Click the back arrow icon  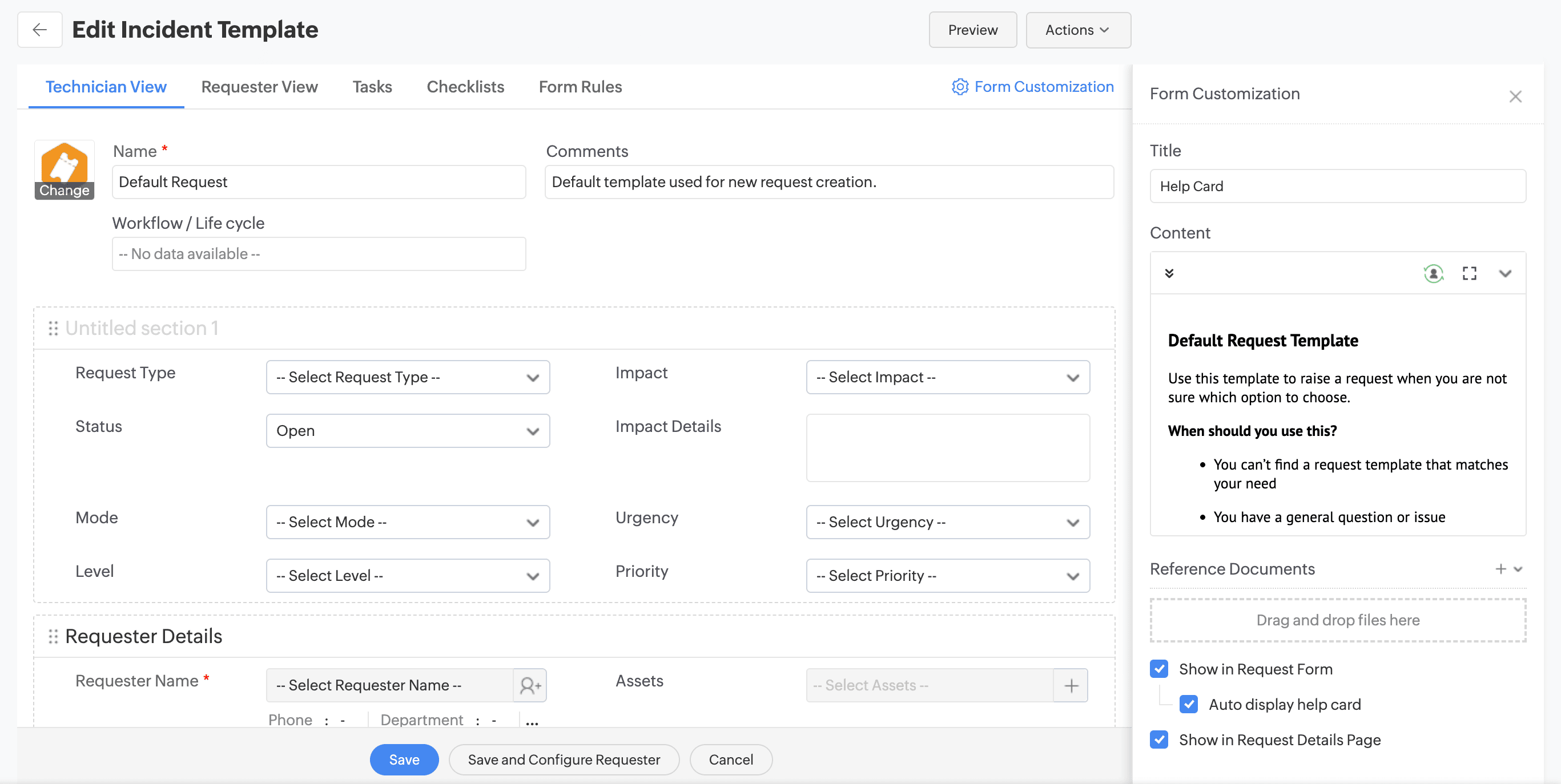click(x=39, y=30)
